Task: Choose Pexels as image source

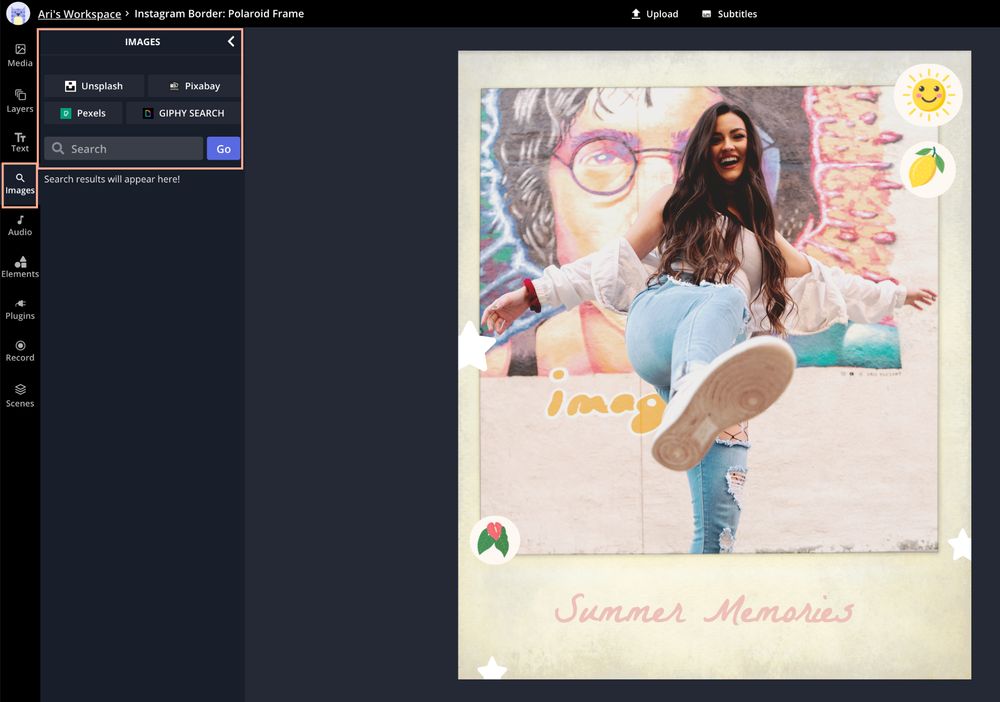Action: click(x=83, y=113)
